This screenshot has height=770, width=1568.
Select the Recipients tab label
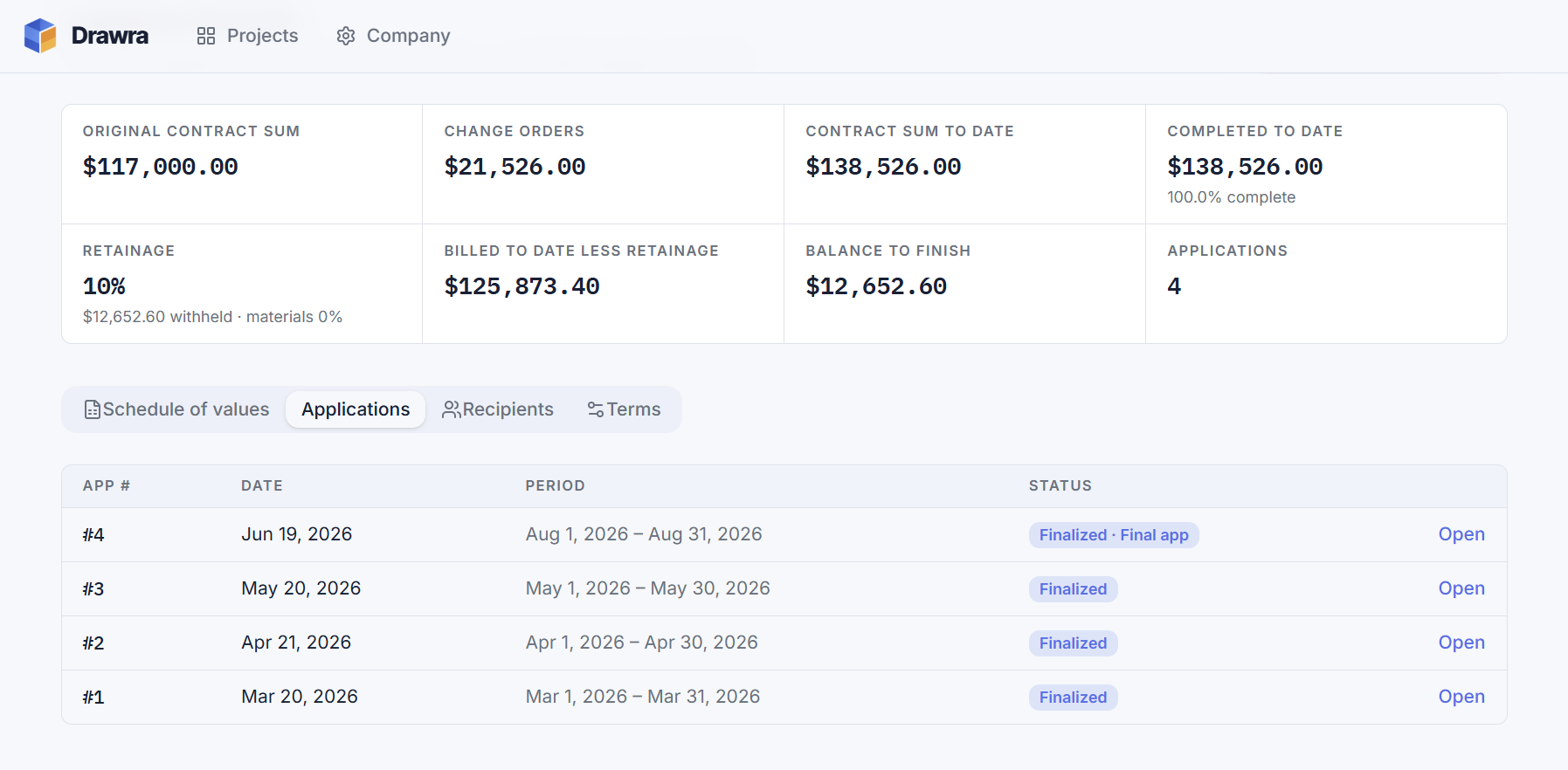point(508,409)
